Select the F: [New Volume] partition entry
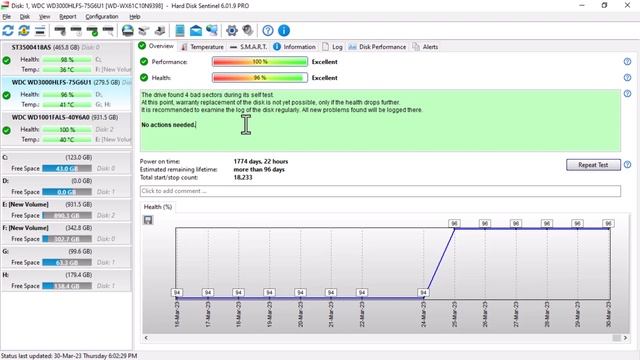The width and height of the screenshot is (640, 360). tap(66, 233)
